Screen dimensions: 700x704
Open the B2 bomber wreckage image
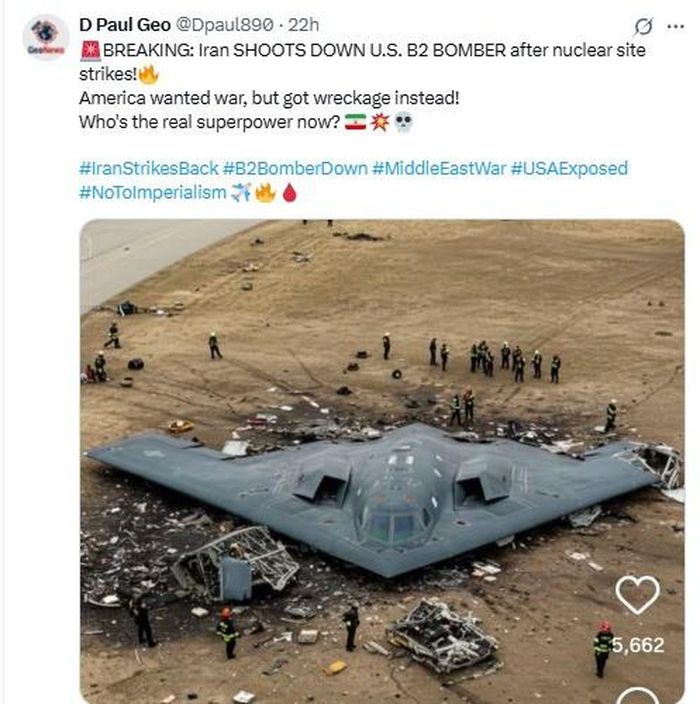[380, 460]
